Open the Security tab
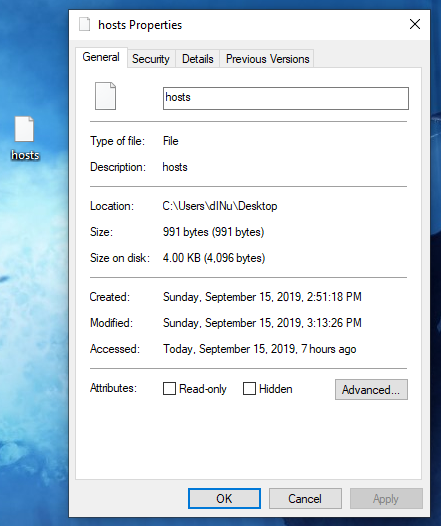The width and height of the screenshot is (441, 526). tap(151, 59)
